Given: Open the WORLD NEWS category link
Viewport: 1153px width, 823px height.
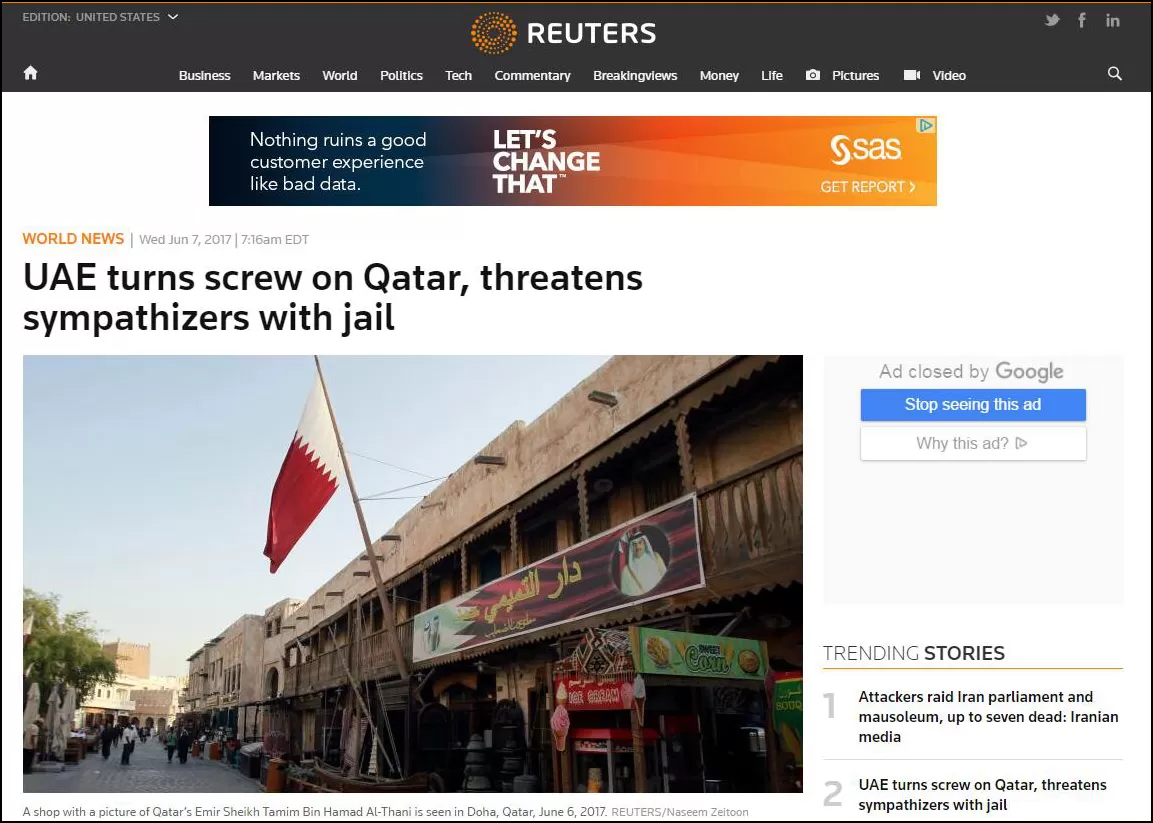Looking at the screenshot, I should point(73,239).
